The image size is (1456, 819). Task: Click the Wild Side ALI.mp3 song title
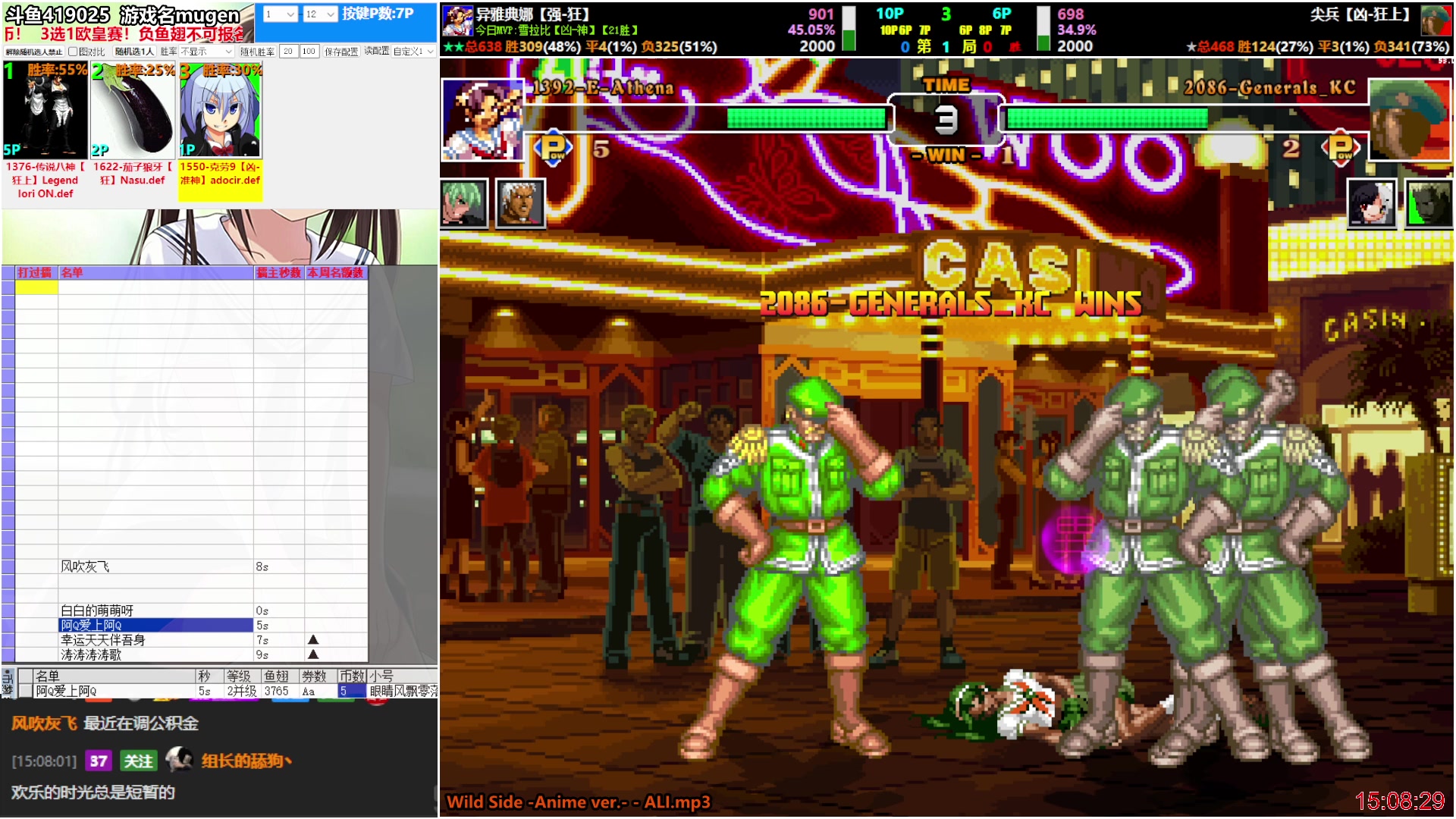579,802
